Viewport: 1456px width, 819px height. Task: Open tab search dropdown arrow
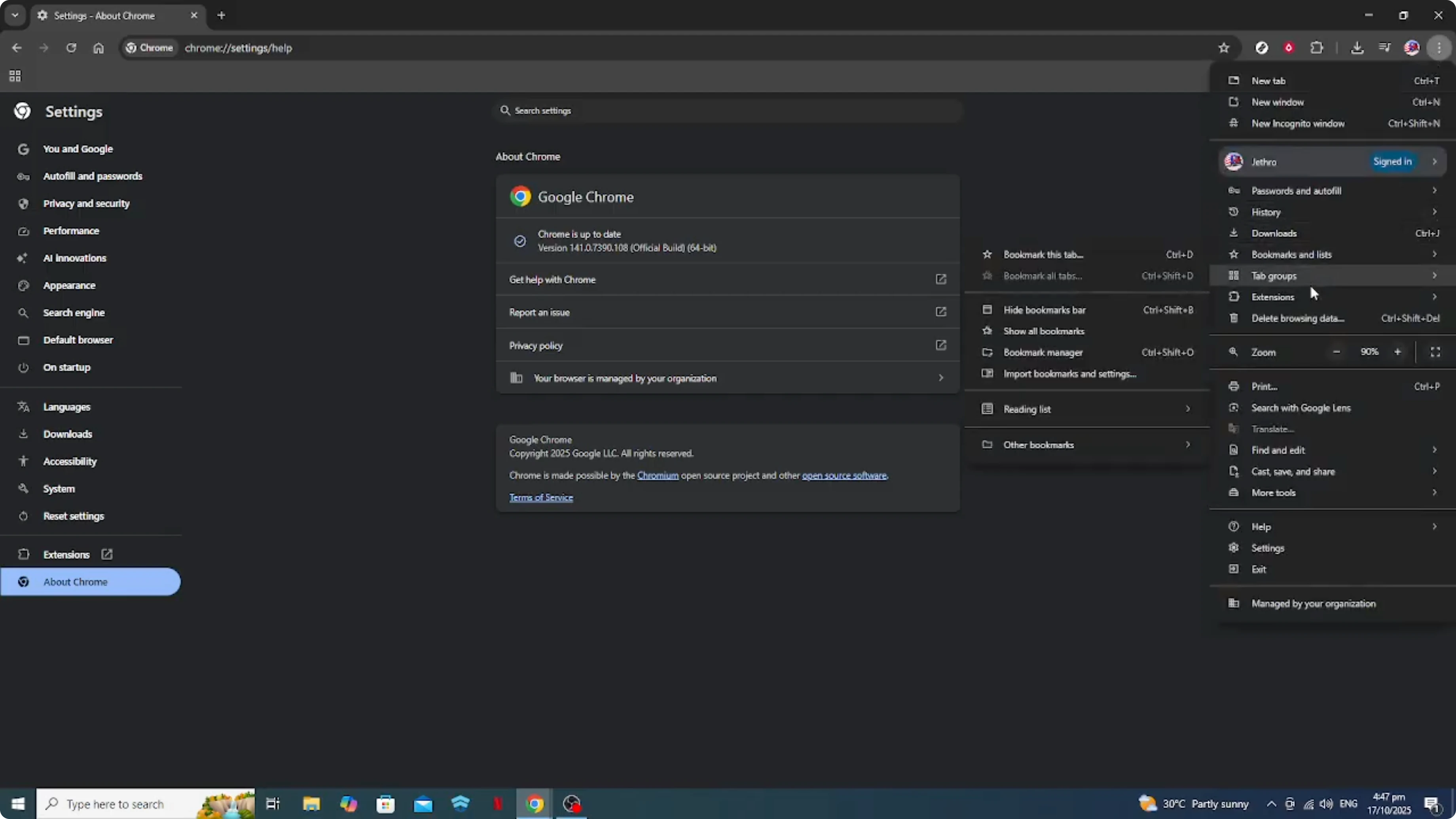[x=15, y=15]
